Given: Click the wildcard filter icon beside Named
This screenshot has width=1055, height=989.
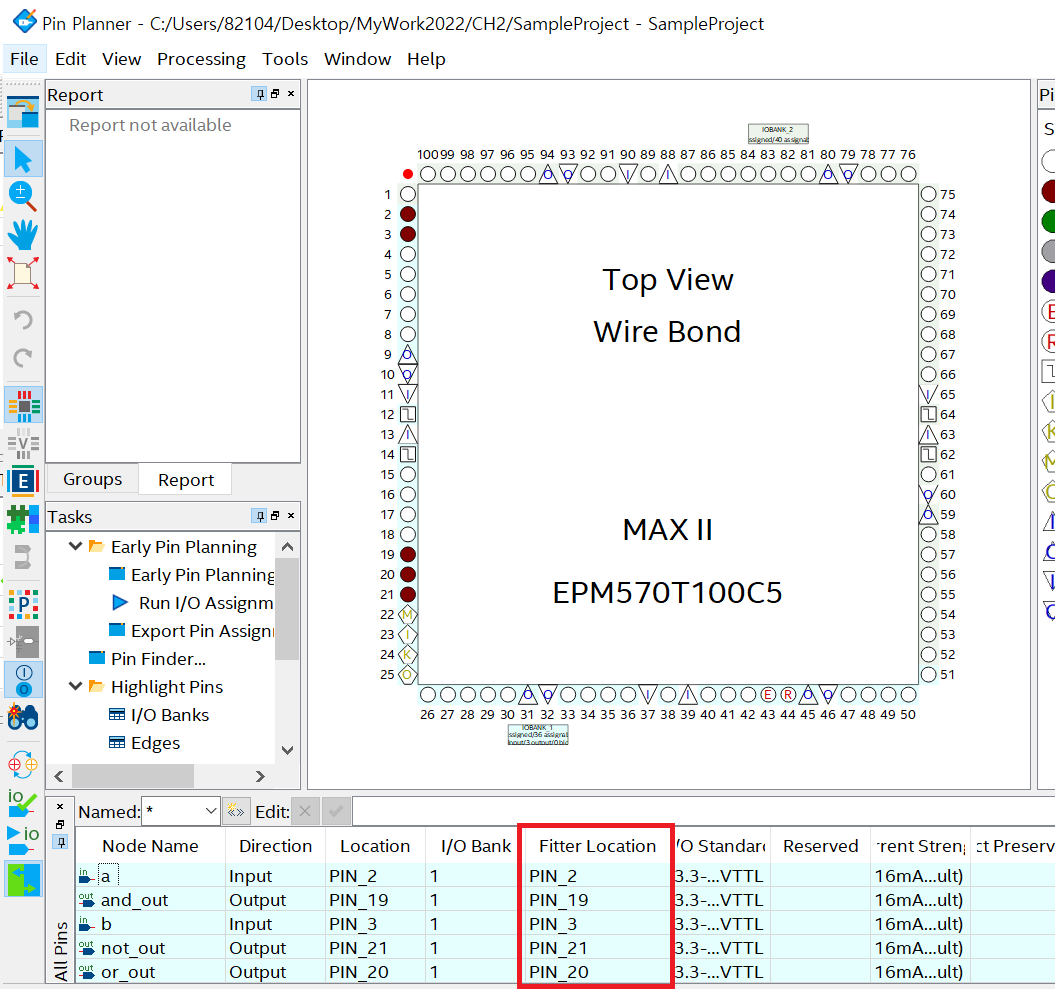Looking at the screenshot, I should click(x=236, y=811).
